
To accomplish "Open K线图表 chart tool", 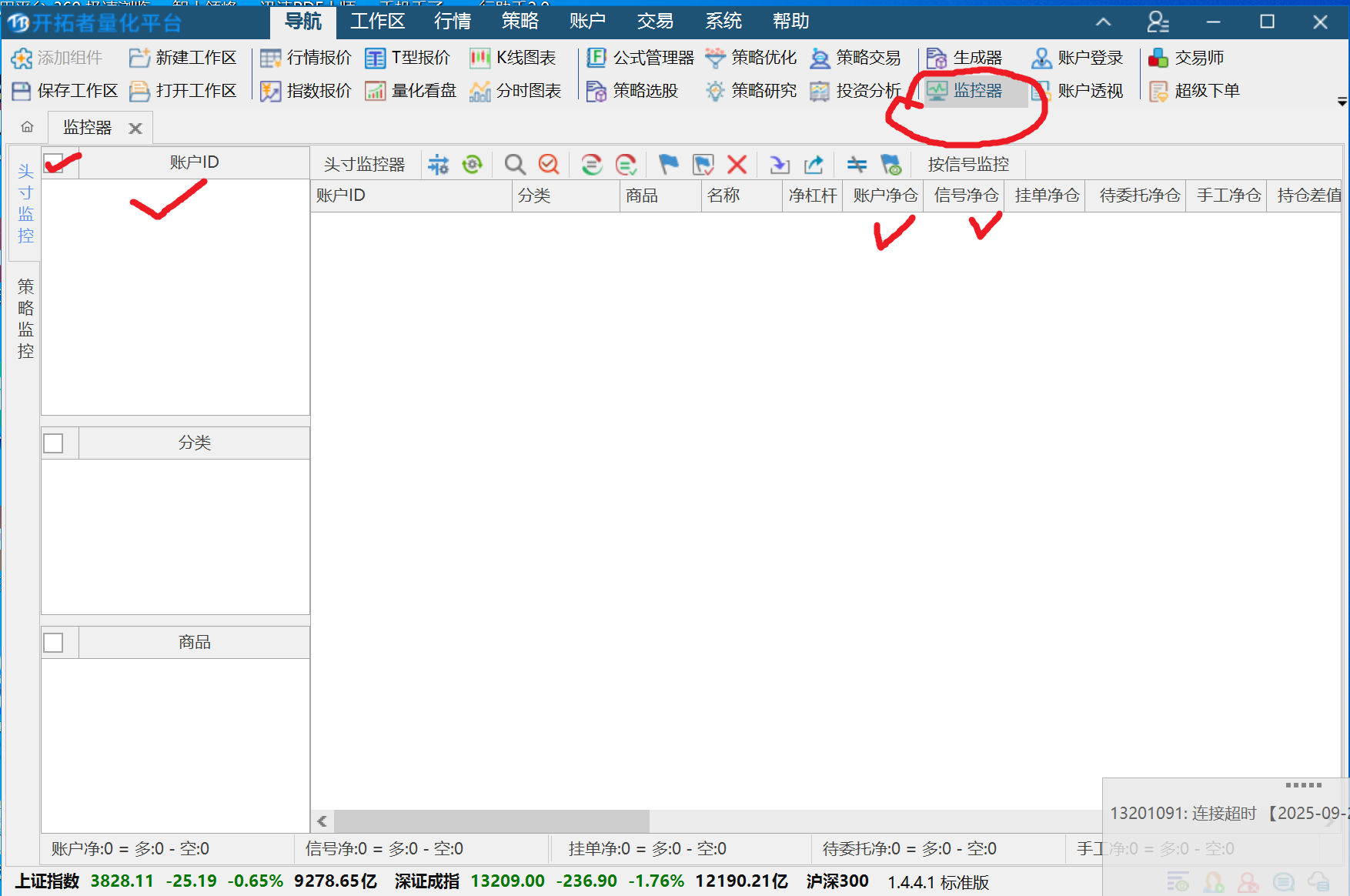I will tap(513, 58).
